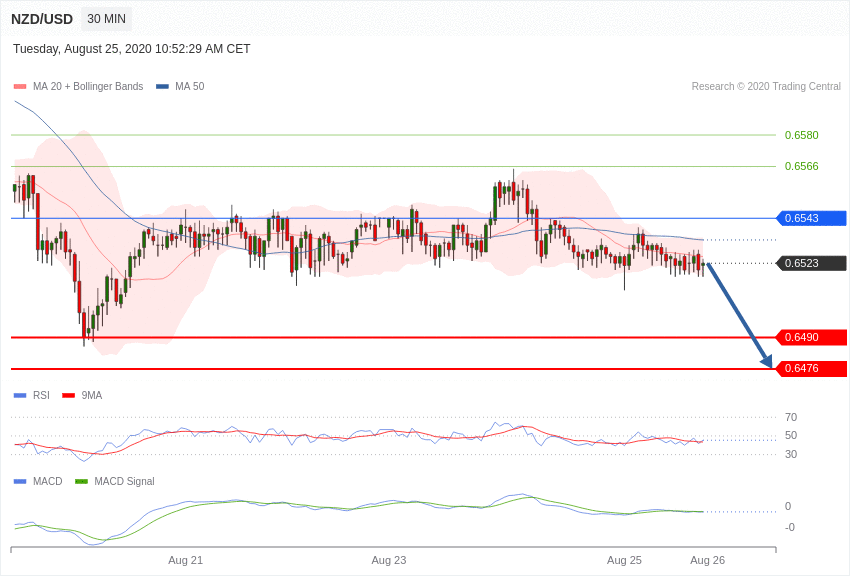The width and height of the screenshot is (850, 576).
Task: Click the 'Aug 25' date axis label
Action: pyautogui.click(x=624, y=560)
